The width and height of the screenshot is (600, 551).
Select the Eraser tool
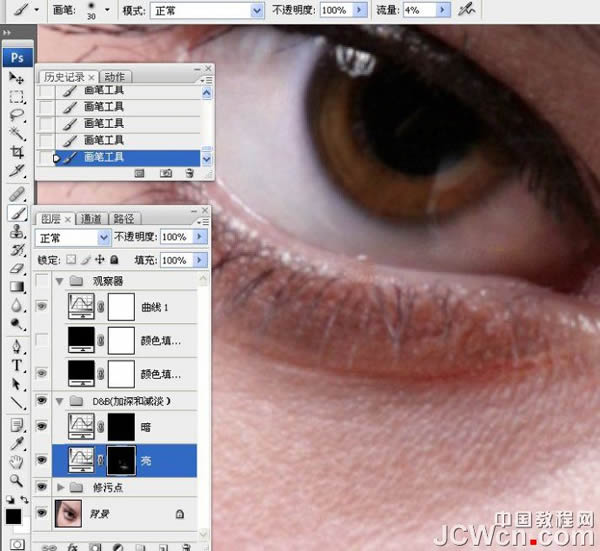16,268
